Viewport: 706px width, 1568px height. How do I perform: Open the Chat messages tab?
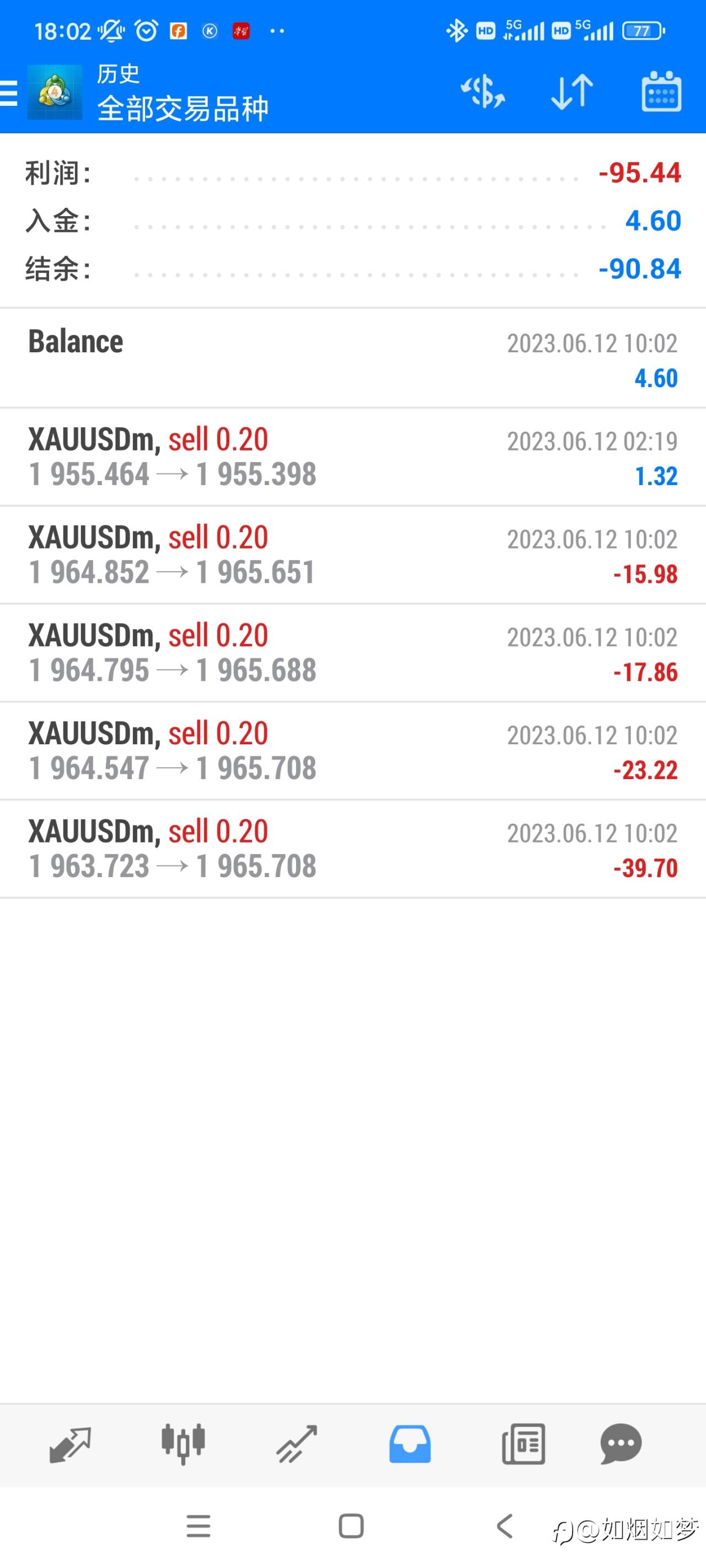pyautogui.click(x=621, y=1443)
